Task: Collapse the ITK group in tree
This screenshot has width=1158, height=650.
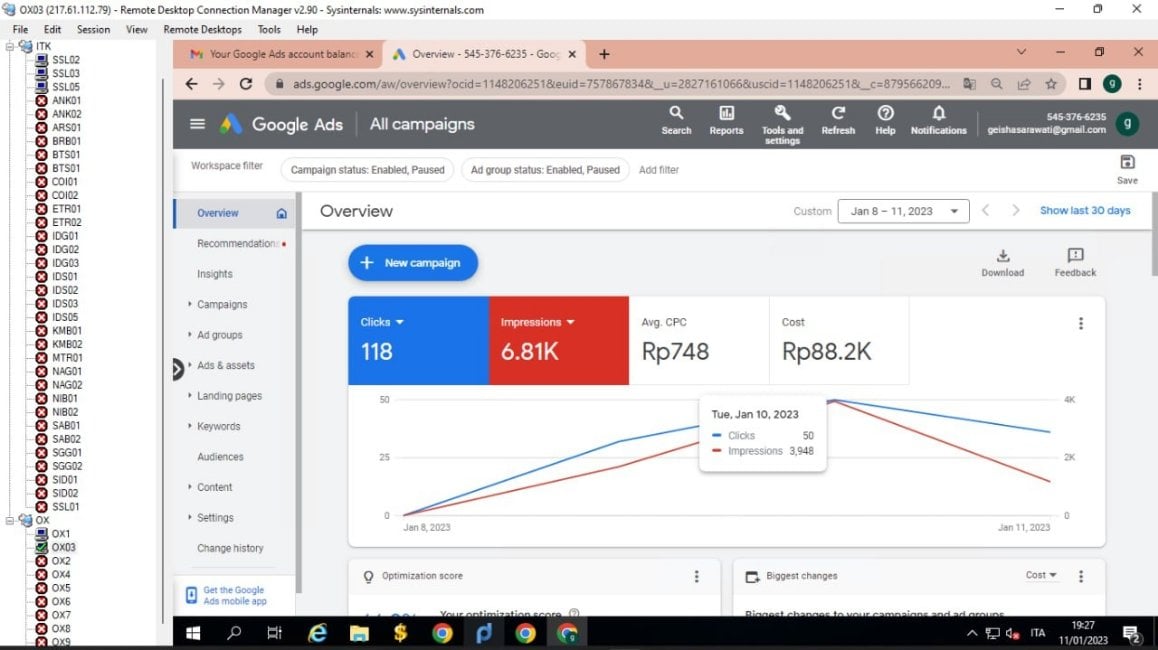Action: [10, 46]
